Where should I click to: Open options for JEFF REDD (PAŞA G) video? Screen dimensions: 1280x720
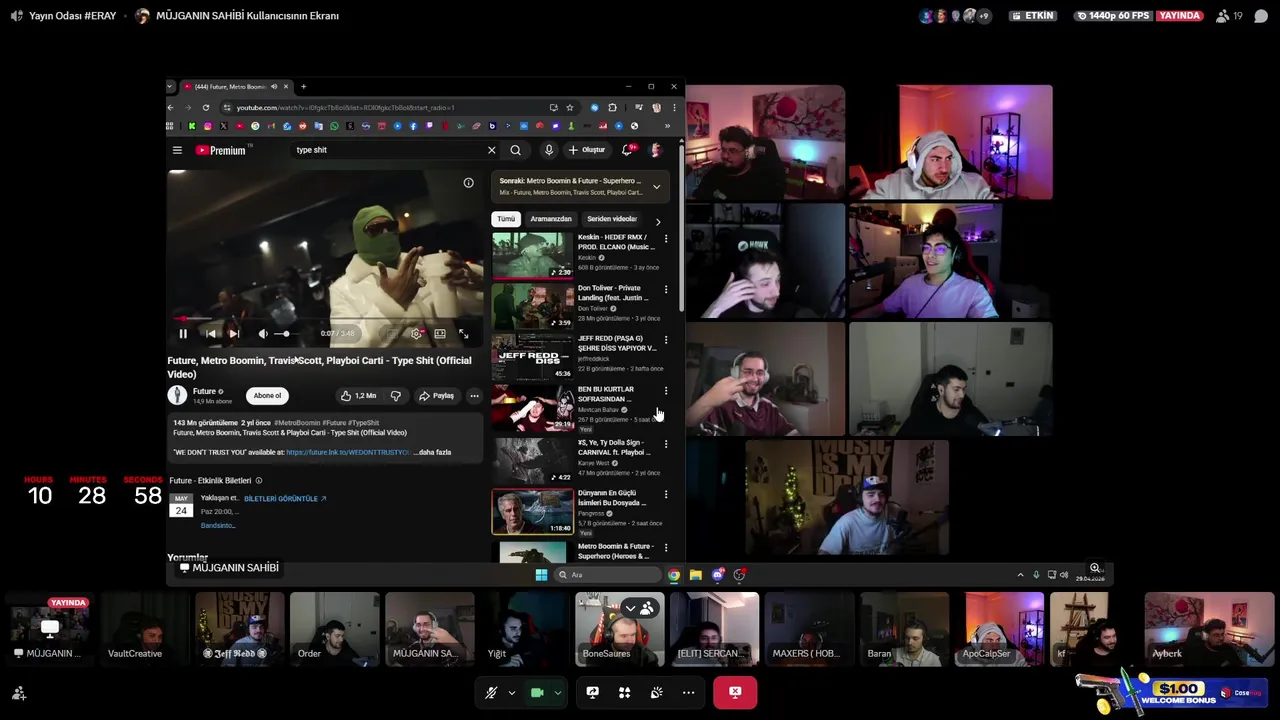click(666, 340)
